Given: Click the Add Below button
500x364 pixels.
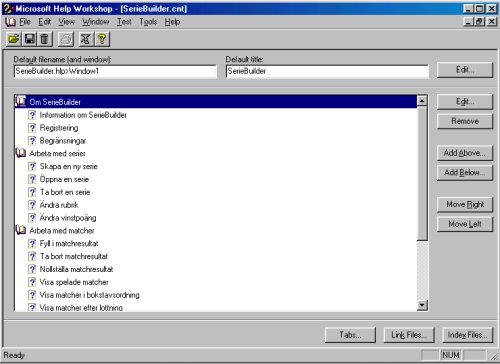Looking at the screenshot, I should click(x=465, y=173).
